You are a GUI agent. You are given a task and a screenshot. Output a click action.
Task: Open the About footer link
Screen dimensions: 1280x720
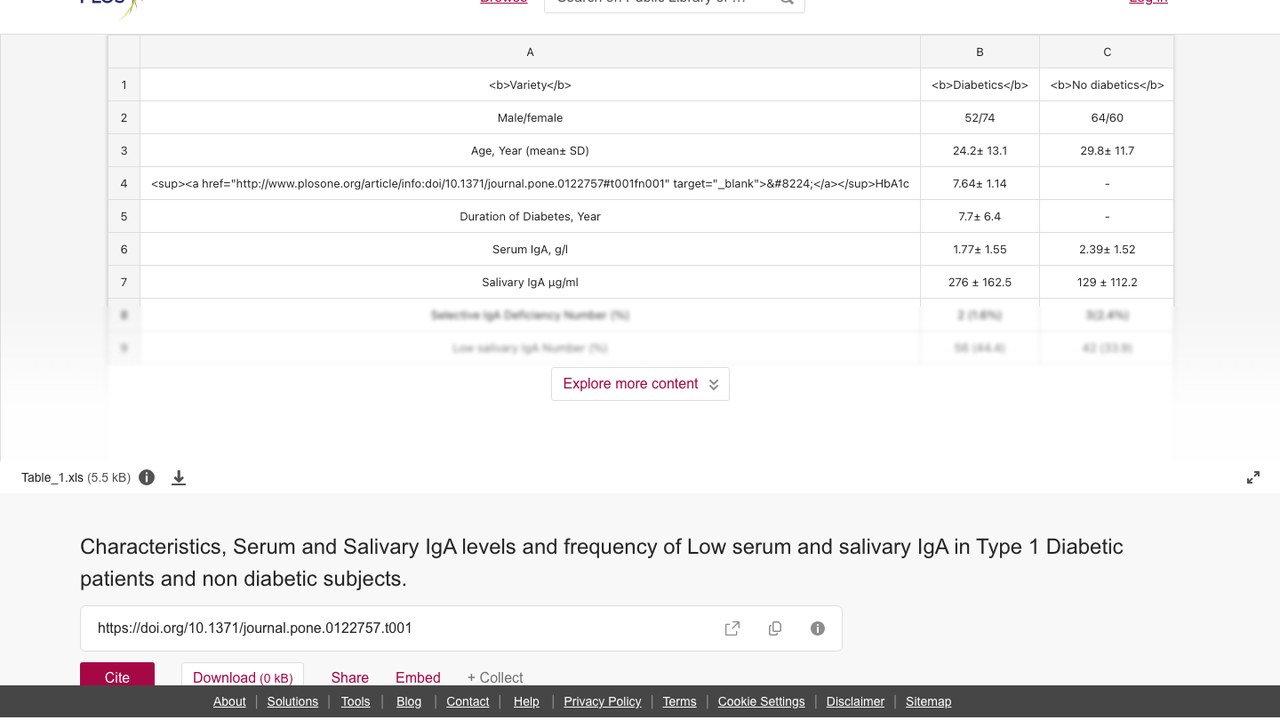tap(229, 701)
